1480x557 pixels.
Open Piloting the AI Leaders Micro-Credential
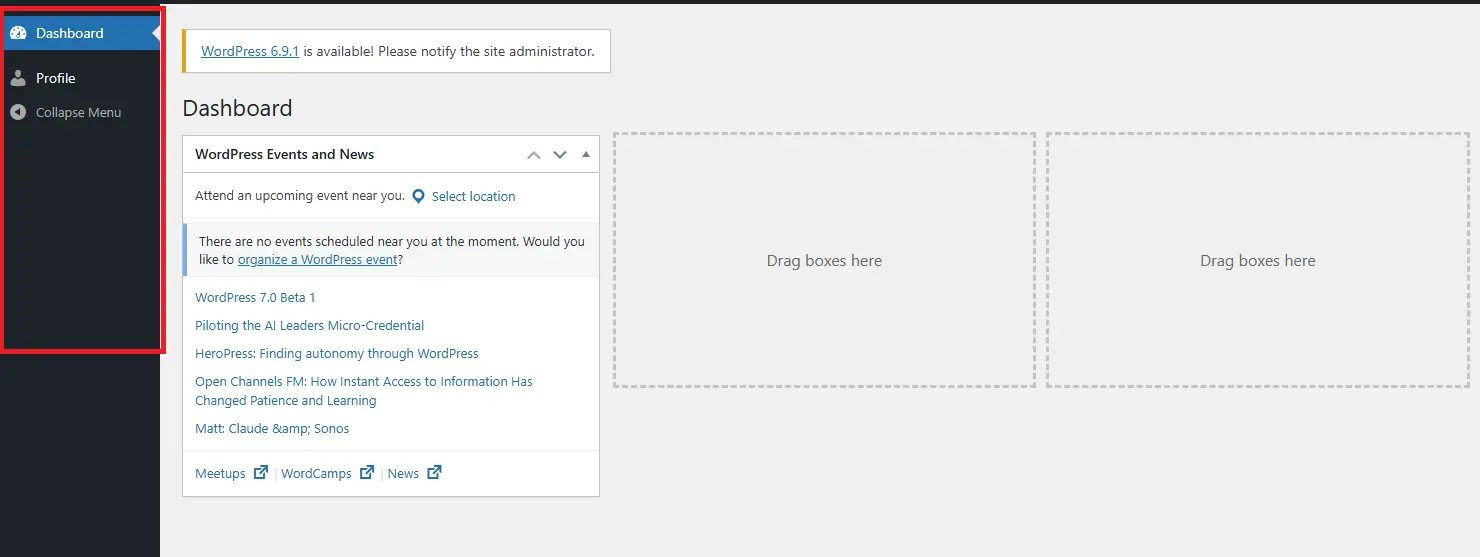tap(309, 326)
